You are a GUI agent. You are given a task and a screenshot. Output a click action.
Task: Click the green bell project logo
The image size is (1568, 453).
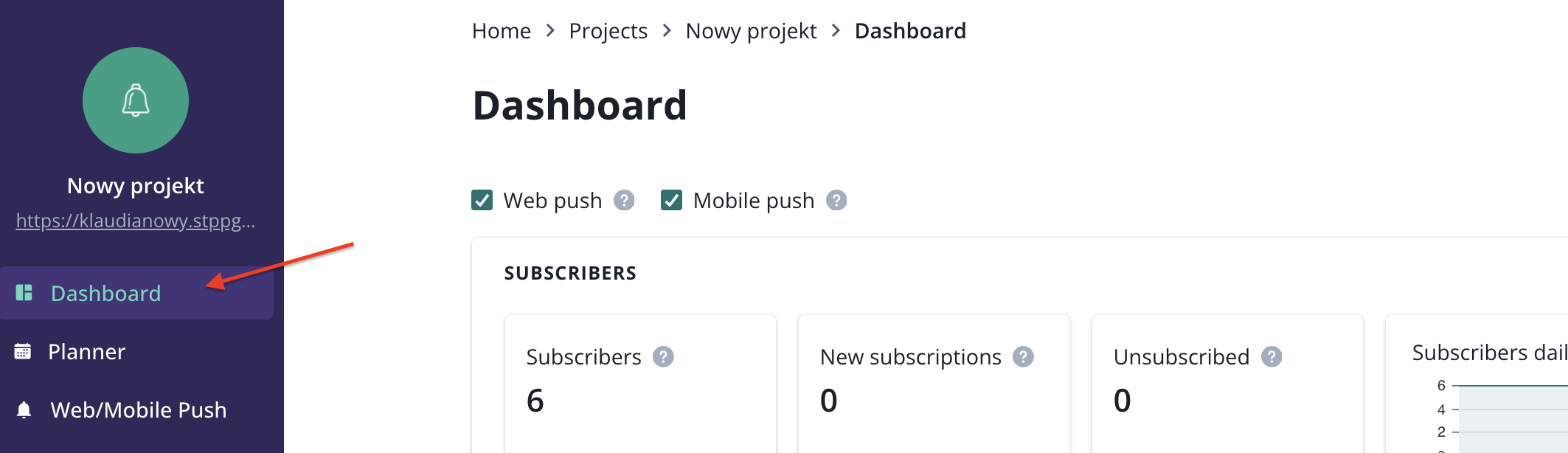pyautogui.click(x=136, y=100)
